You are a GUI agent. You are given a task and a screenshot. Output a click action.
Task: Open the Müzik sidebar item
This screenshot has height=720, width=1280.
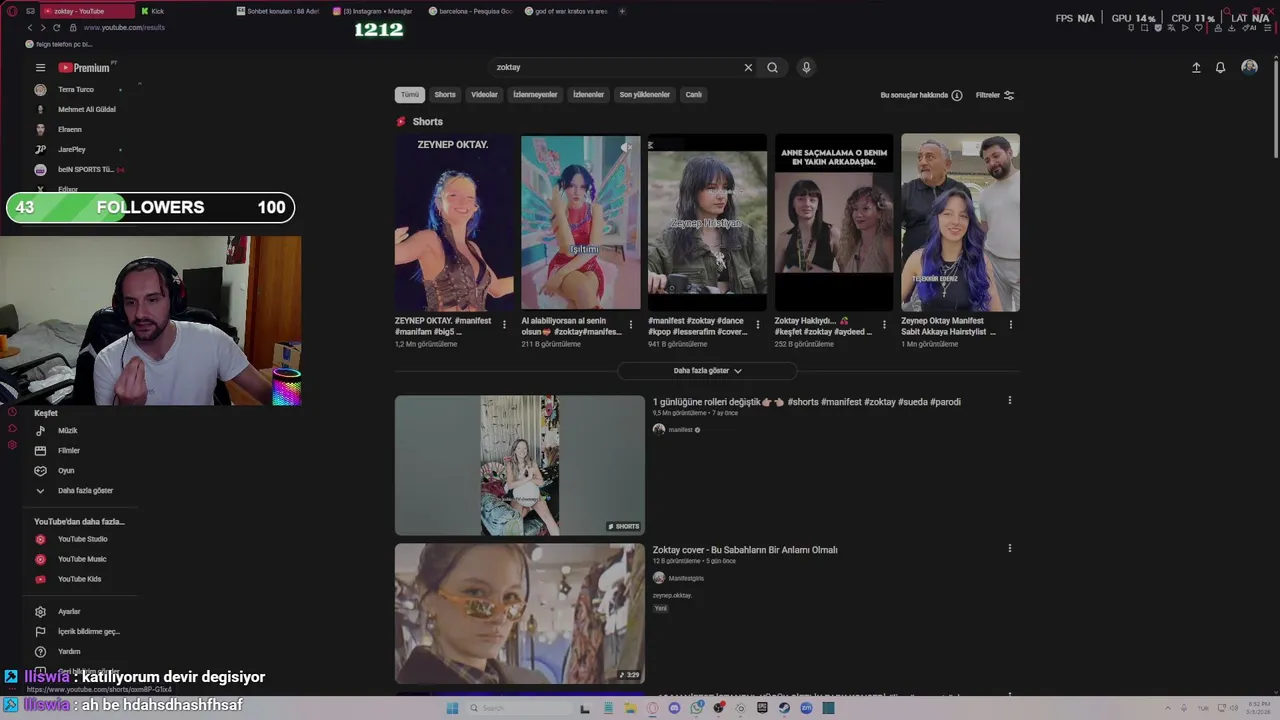[67, 431]
